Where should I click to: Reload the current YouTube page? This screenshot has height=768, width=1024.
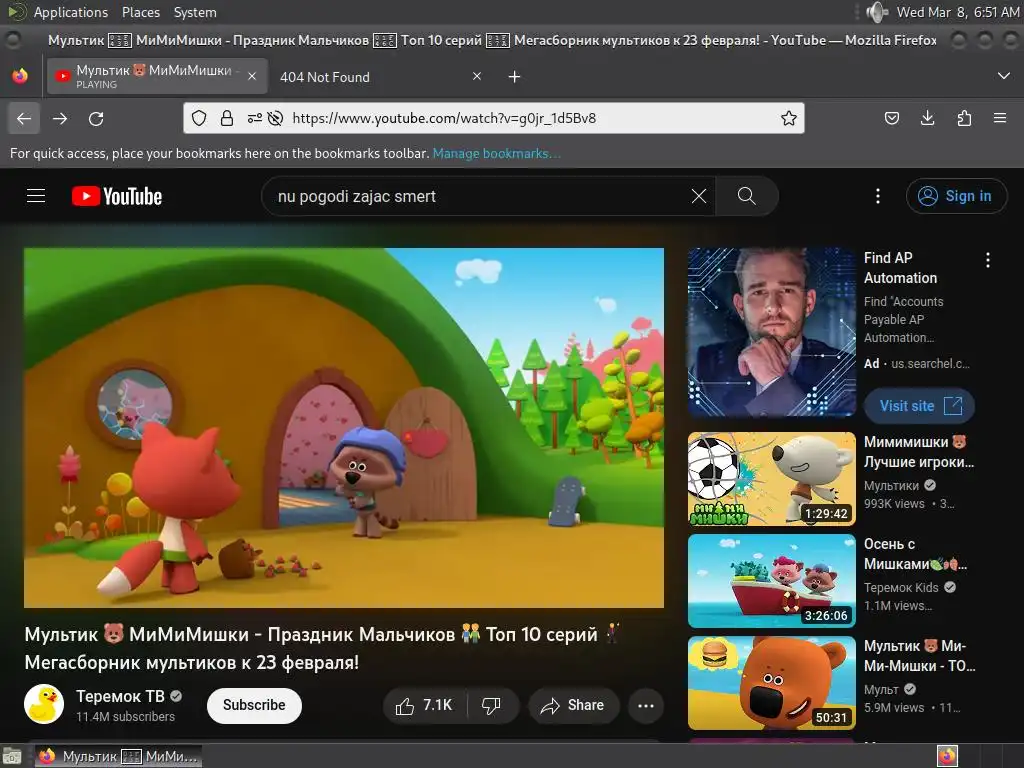(96, 118)
